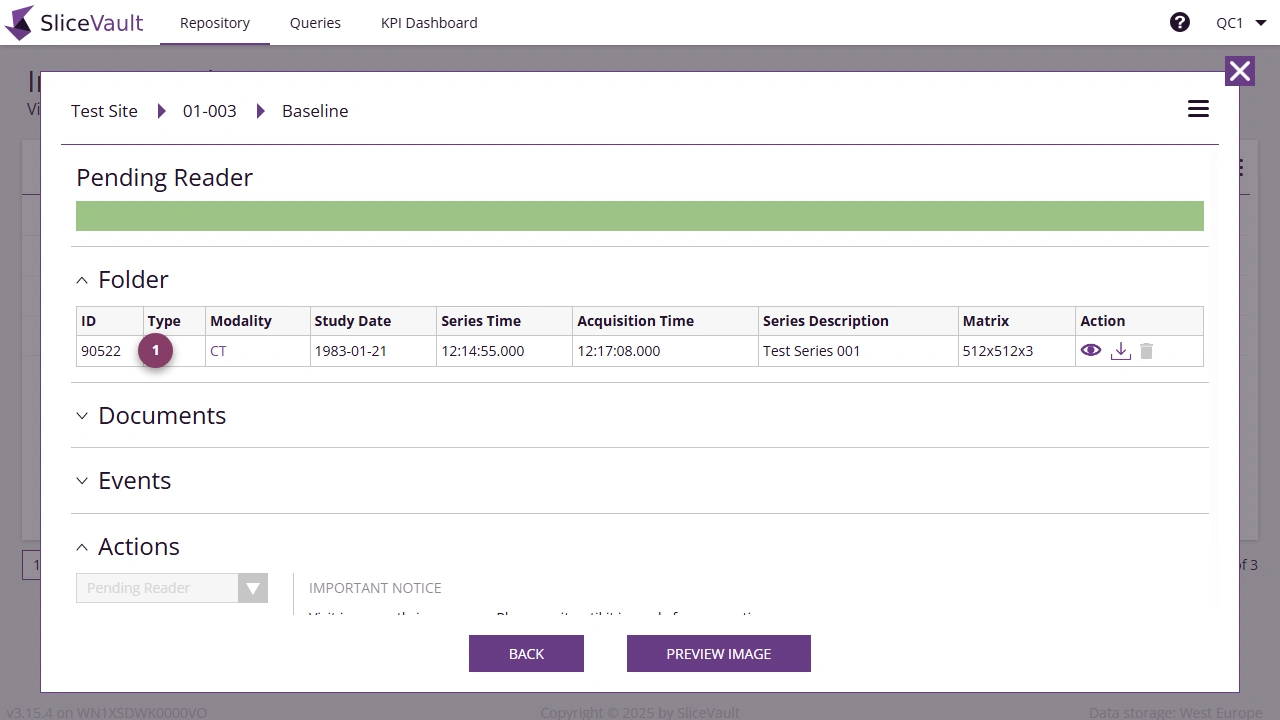Screen dimensions: 1280x720
Task: Download series 90522 using the download icon
Action: 1120,351
